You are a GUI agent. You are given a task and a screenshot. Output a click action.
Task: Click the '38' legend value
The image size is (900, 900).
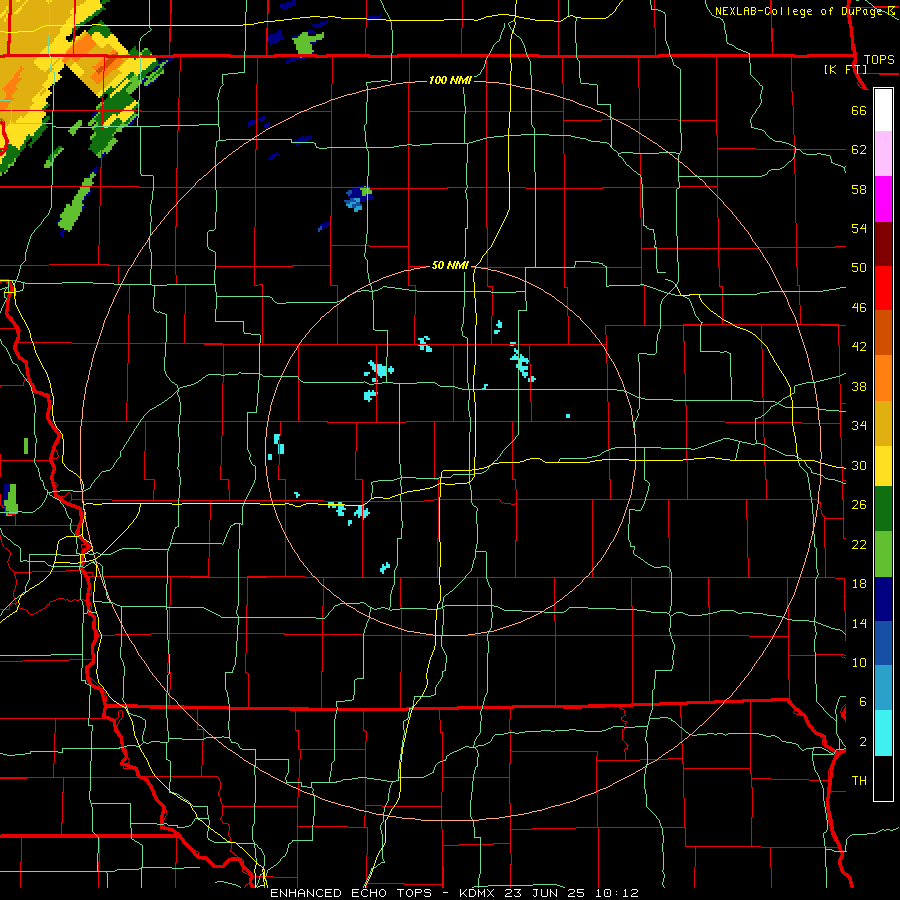859,386
